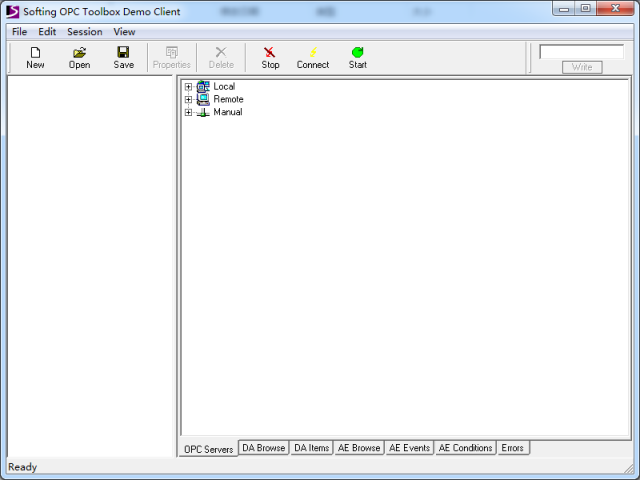Open the Edit menu
Image resolution: width=640 pixels, height=480 pixels.
point(47,32)
